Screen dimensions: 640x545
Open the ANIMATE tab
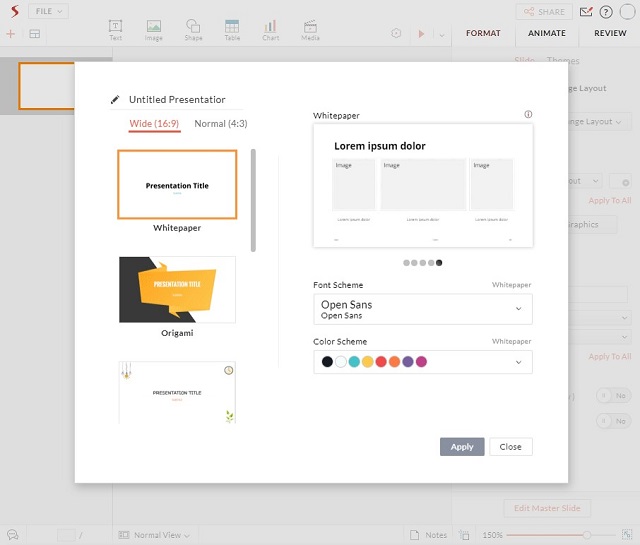coord(547,33)
